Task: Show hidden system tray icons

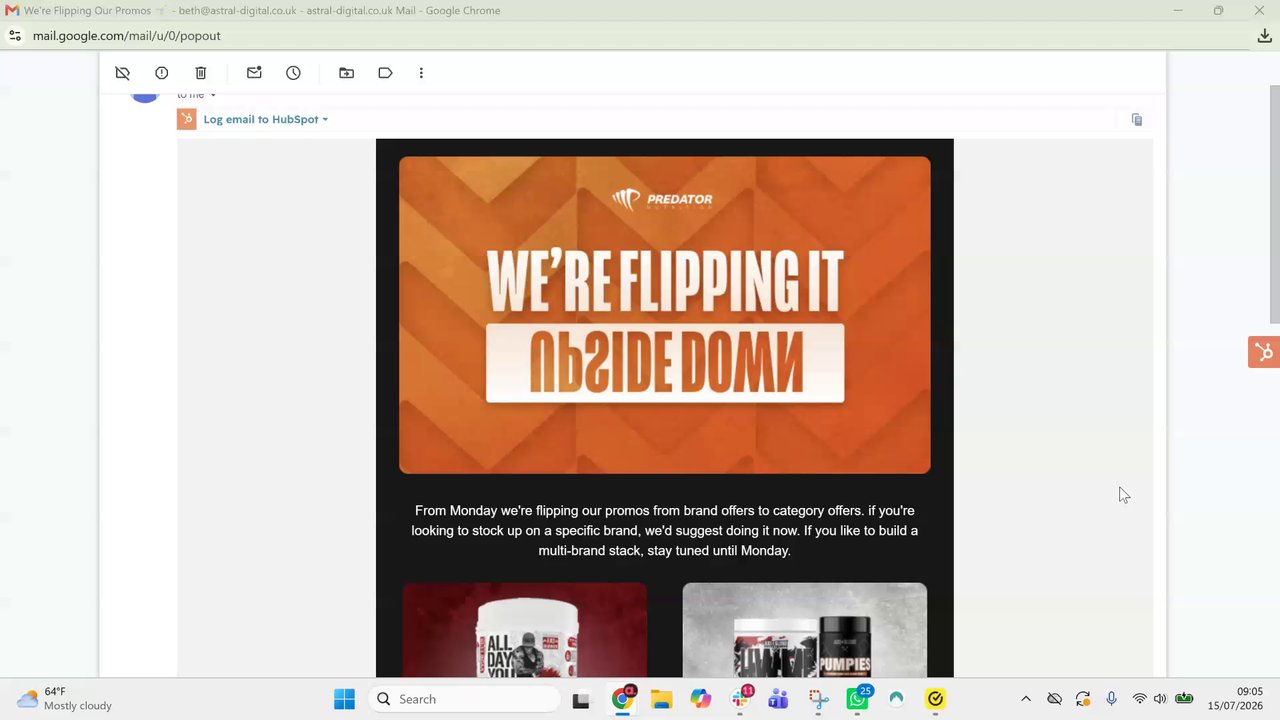Action: click(1025, 699)
